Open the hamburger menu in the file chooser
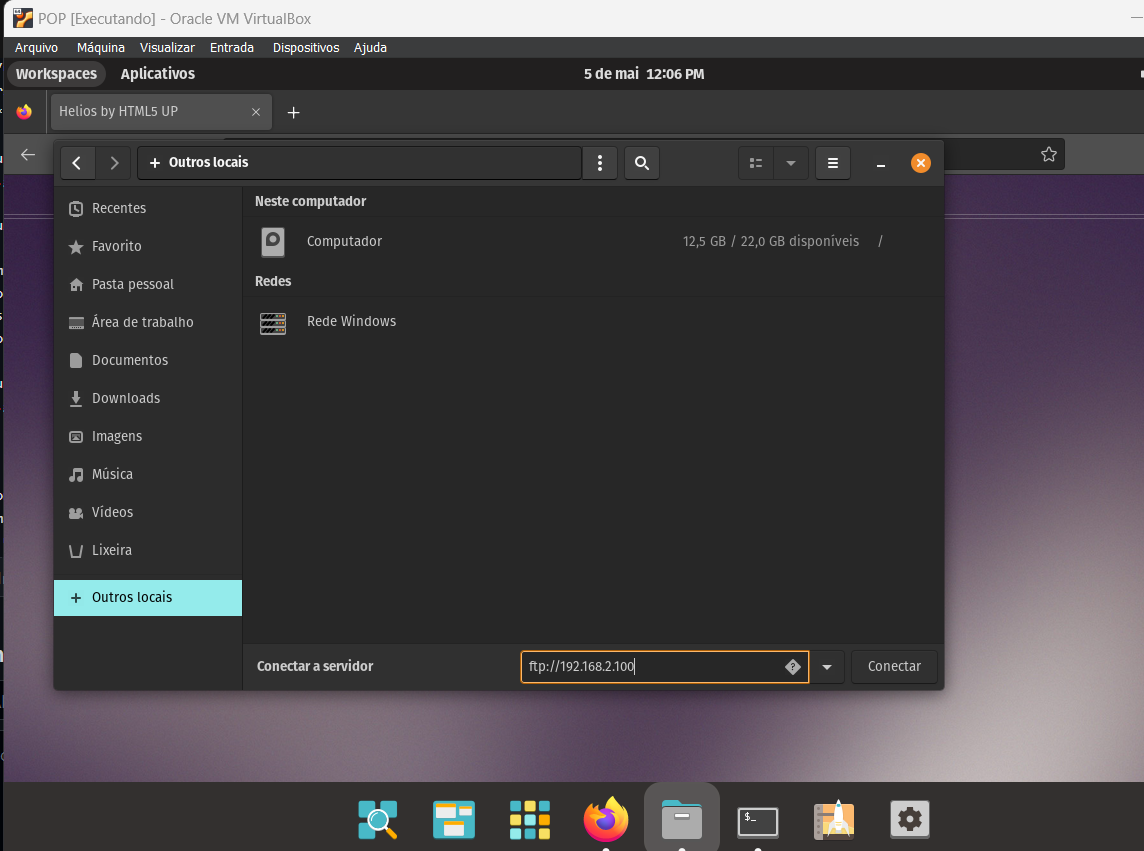1144x851 pixels. pyautogui.click(x=832, y=163)
